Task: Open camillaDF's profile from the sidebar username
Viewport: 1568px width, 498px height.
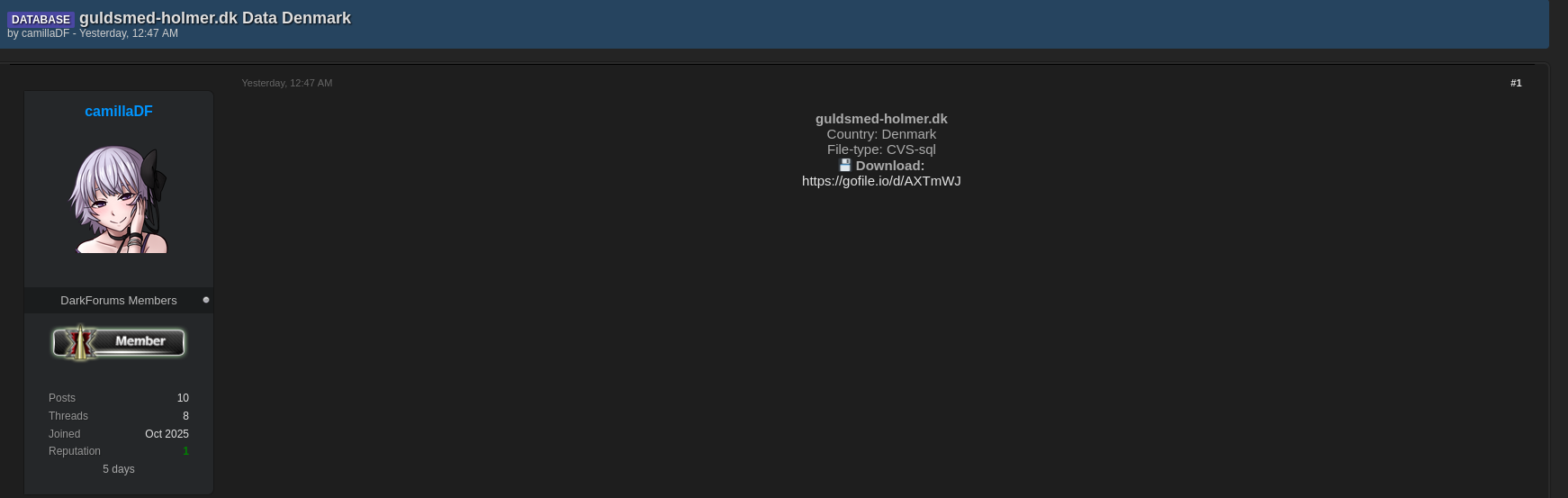Action: click(x=119, y=111)
